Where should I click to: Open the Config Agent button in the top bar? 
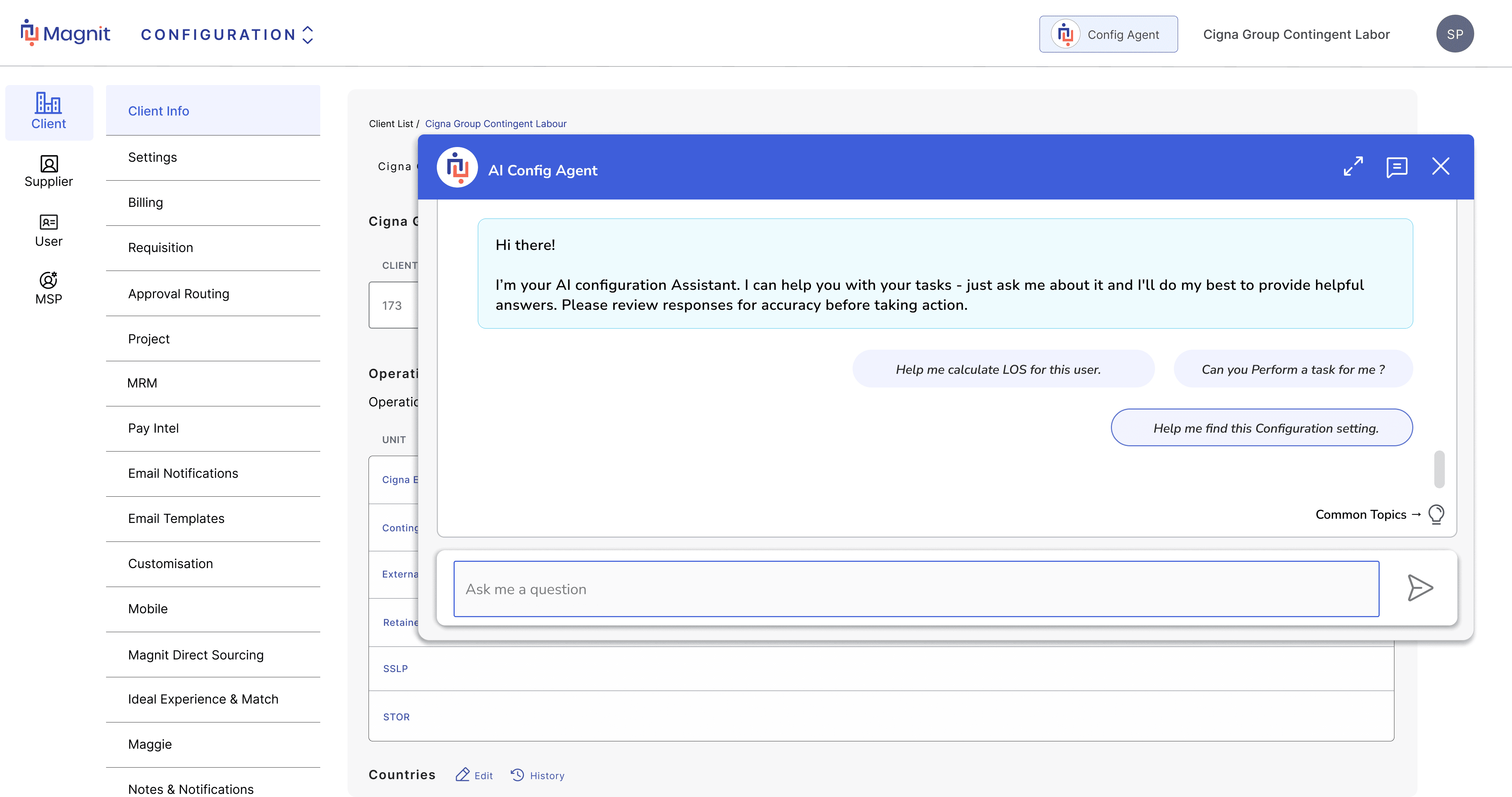point(1108,34)
